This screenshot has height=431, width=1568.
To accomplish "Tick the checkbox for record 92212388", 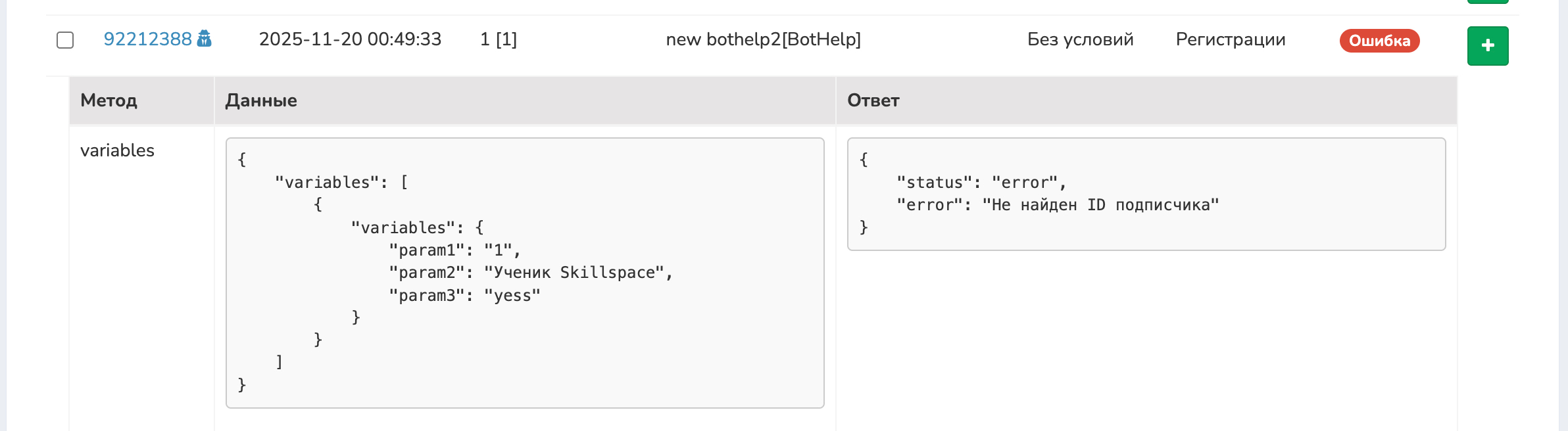I will point(65,40).
